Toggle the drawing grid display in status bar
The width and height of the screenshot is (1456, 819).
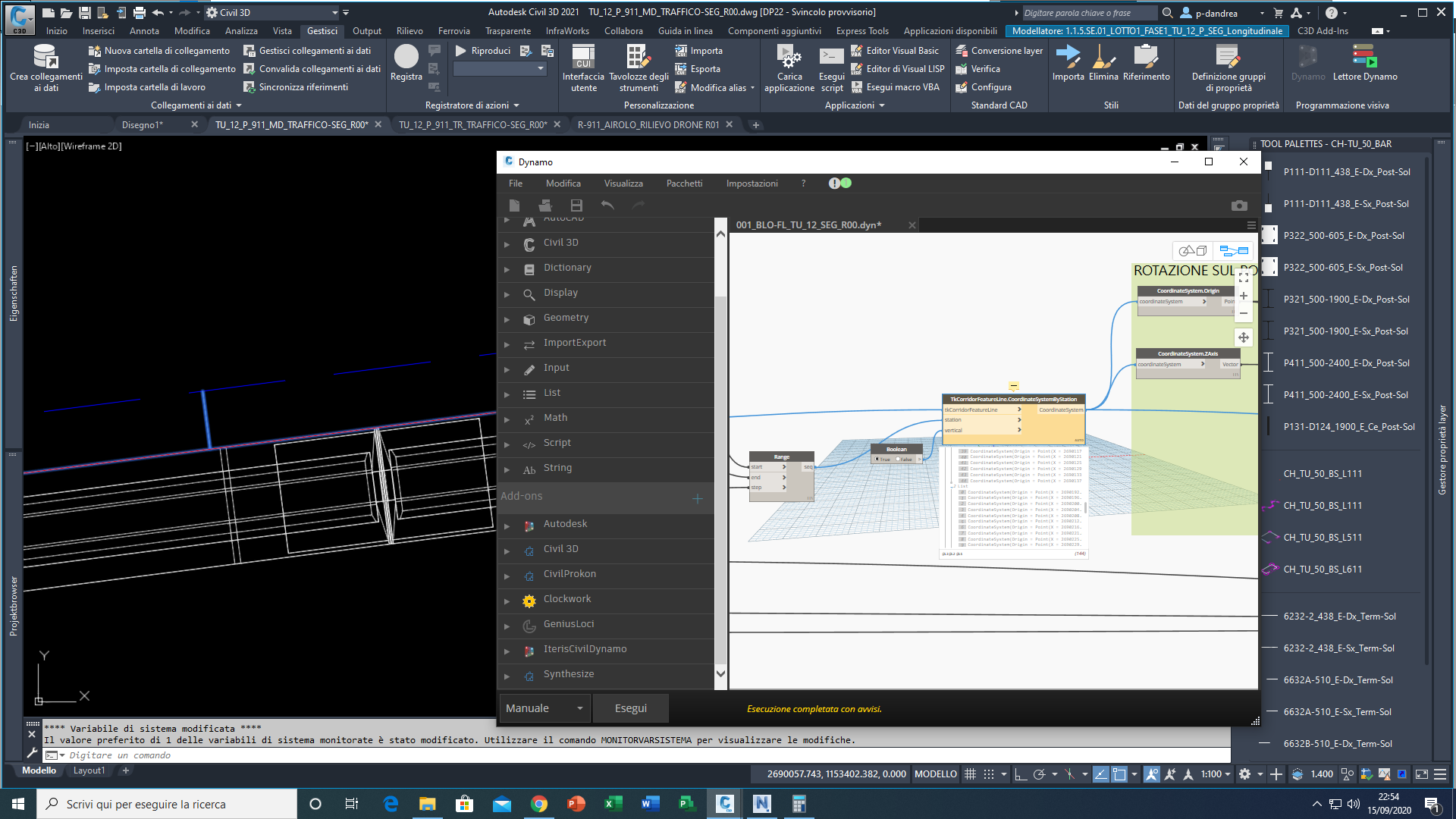[x=970, y=774]
